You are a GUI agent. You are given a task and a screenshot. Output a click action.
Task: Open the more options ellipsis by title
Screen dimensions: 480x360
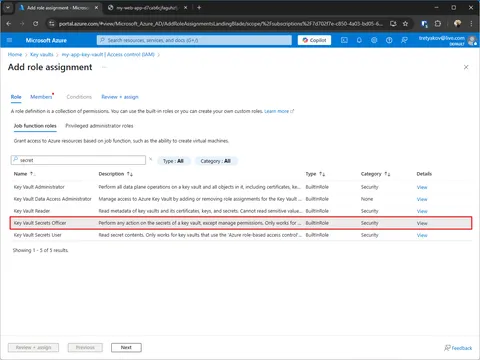click(x=104, y=67)
